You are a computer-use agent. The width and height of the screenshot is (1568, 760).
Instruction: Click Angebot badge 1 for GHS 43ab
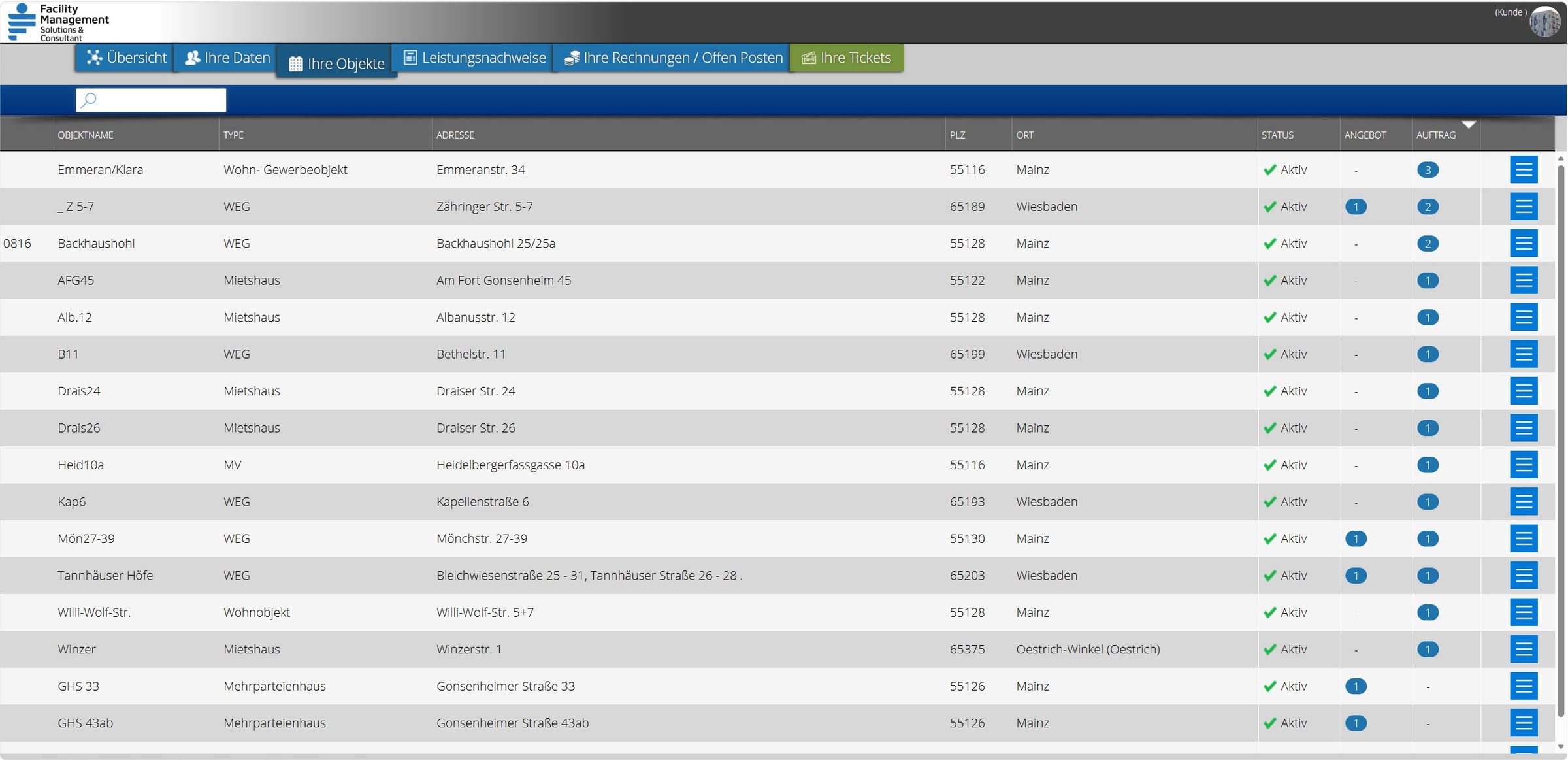tap(1356, 723)
